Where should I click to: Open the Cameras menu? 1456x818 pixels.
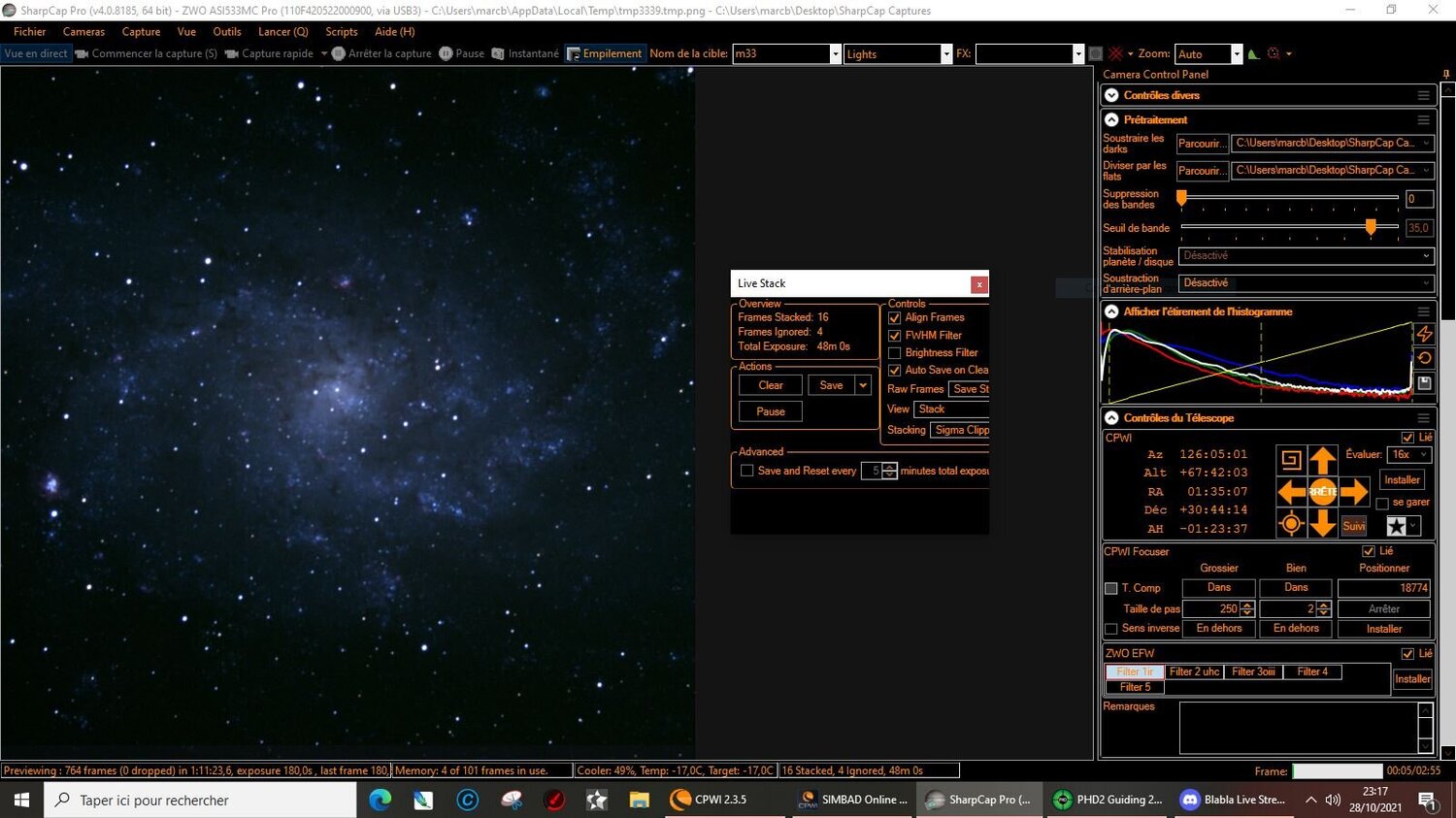click(83, 32)
